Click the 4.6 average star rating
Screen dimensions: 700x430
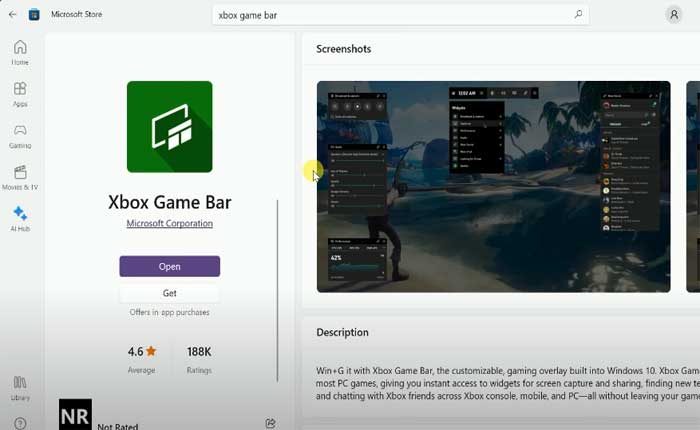click(142, 351)
